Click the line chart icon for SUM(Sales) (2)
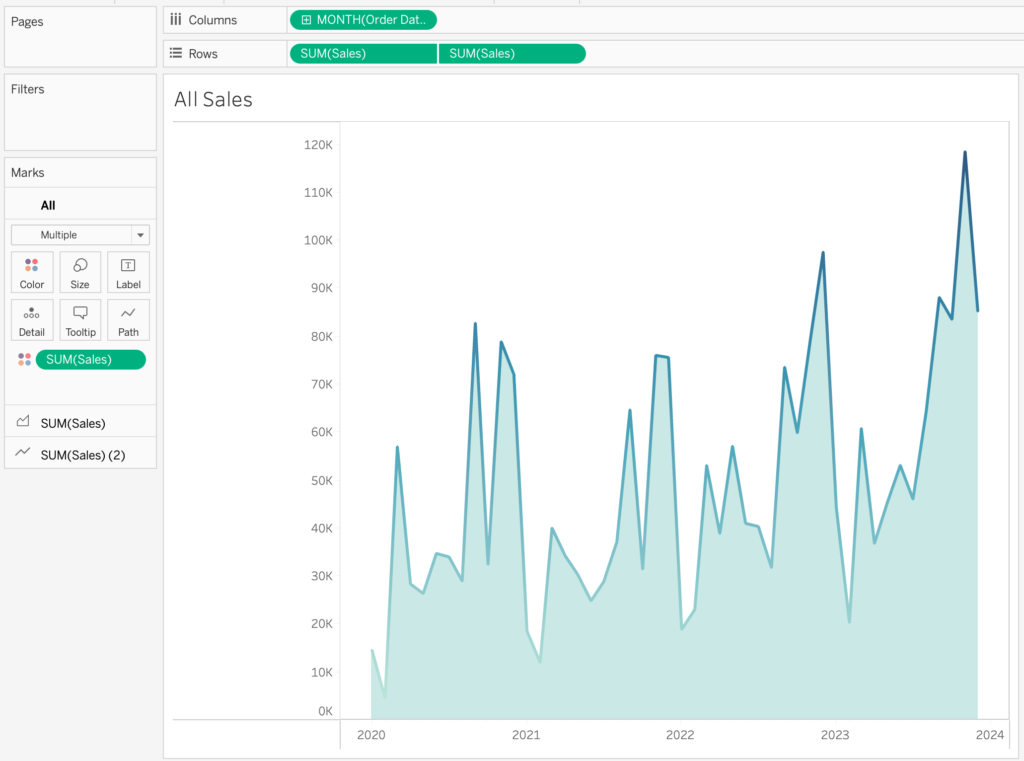The image size is (1024, 761). (x=23, y=454)
